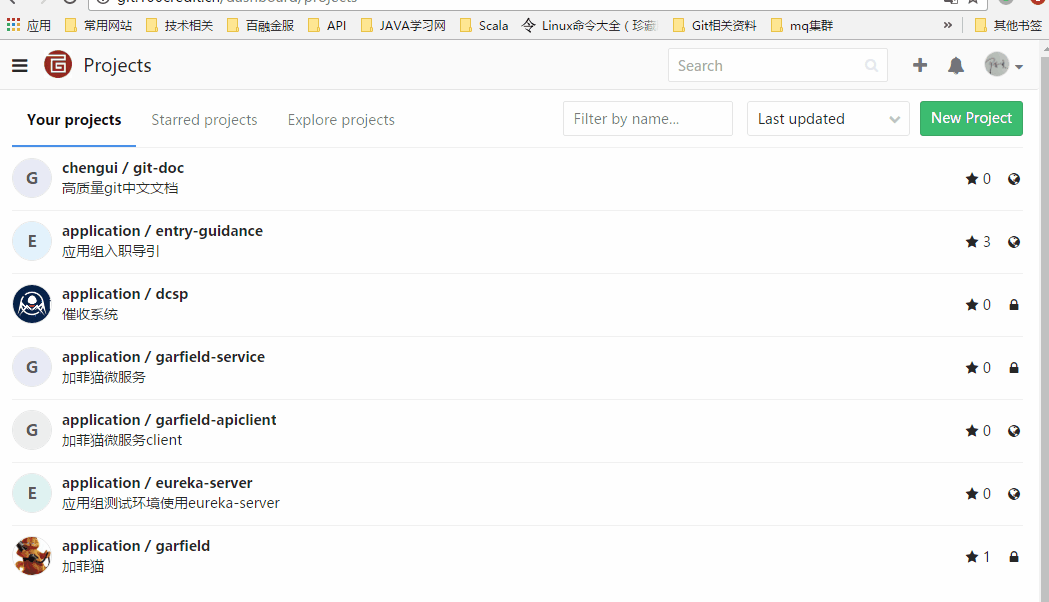
Task: Focus the header Search field
Action: [x=777, y=66]
